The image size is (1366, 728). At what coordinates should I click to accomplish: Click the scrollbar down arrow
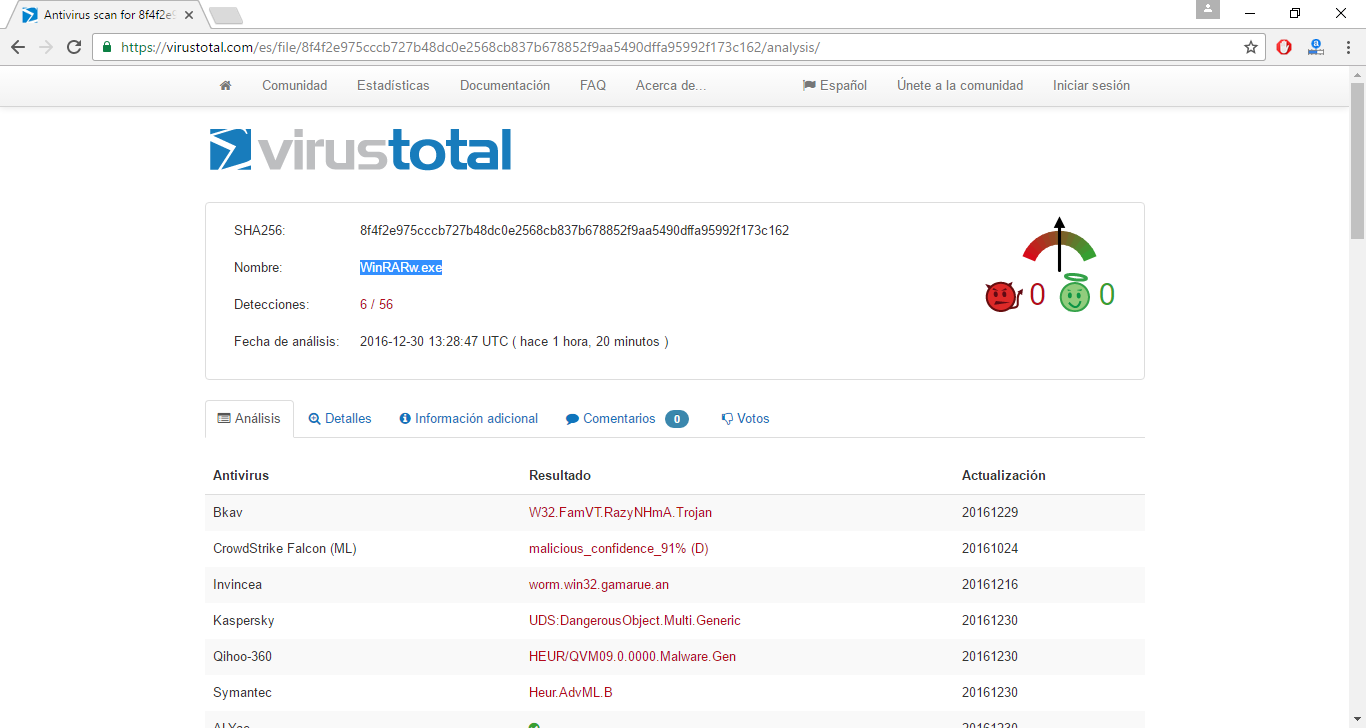(1357, 719)
